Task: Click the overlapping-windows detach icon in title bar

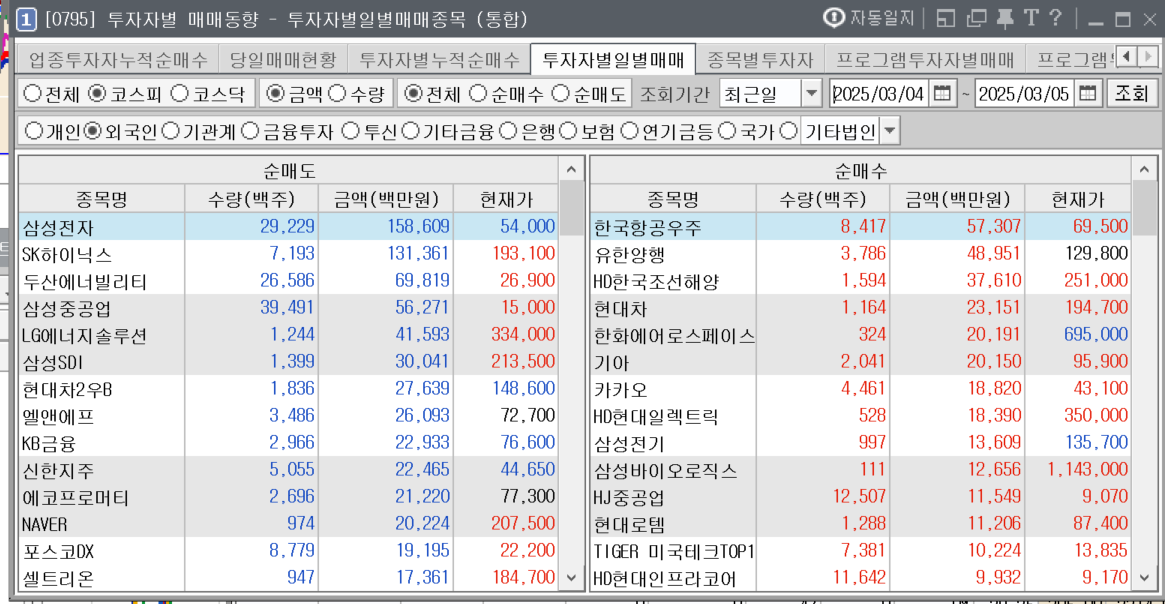Action: click(976, 18)
